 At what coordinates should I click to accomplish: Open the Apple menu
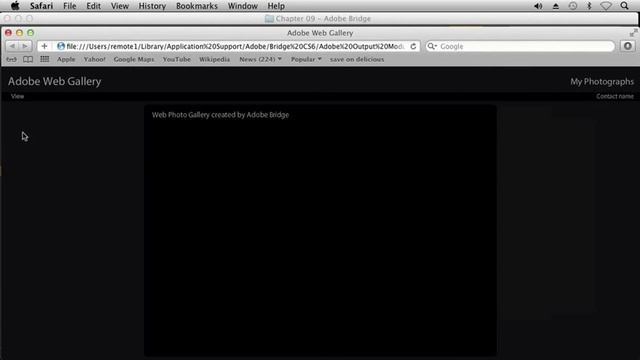point(15,6)
